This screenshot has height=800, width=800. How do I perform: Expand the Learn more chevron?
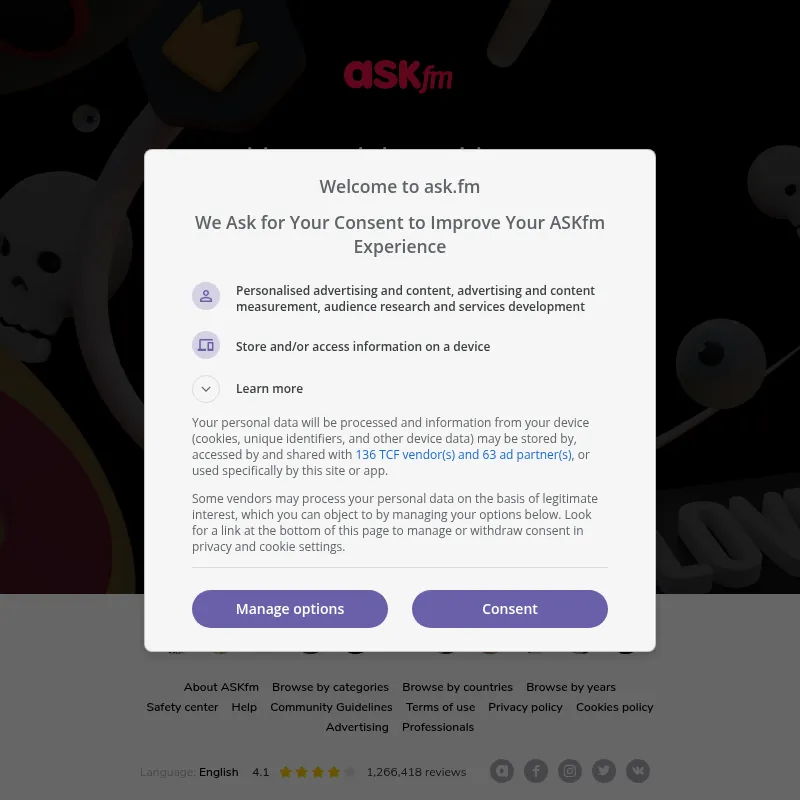pyautogui.click(x=206, y=389)
